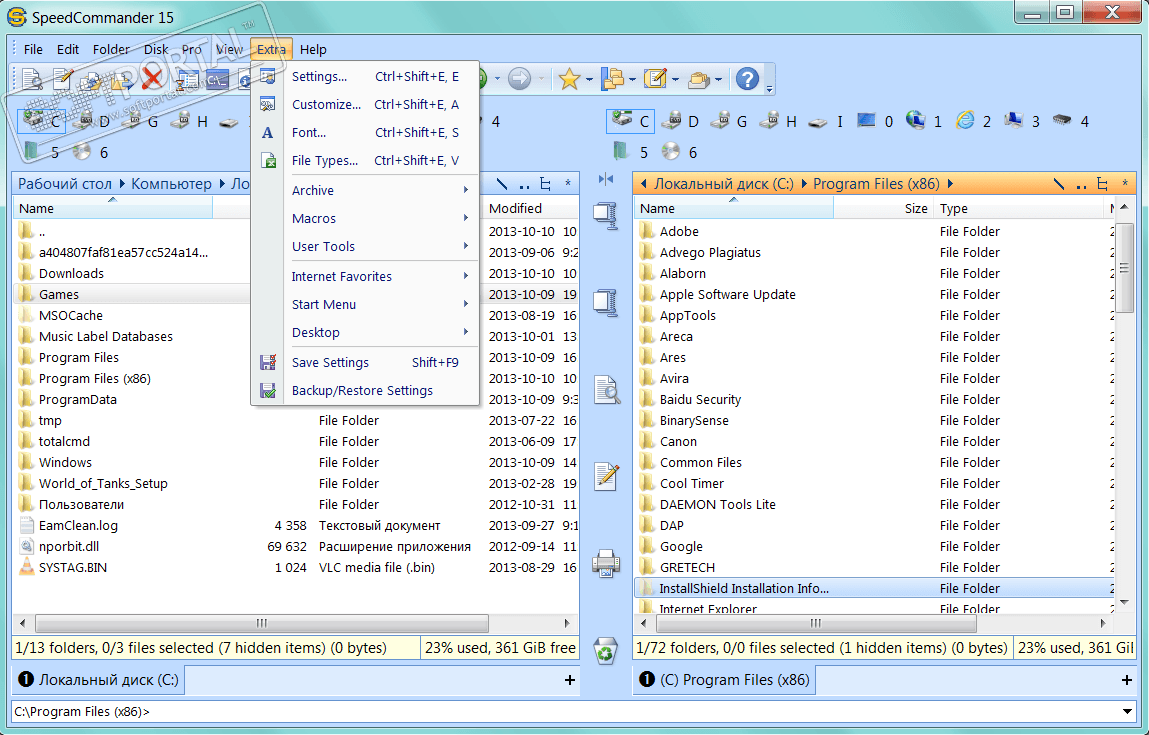Open the toolbar overflow options arrow
The height and width of the screenshot is (735, 1149).
(x=769, y=89)
